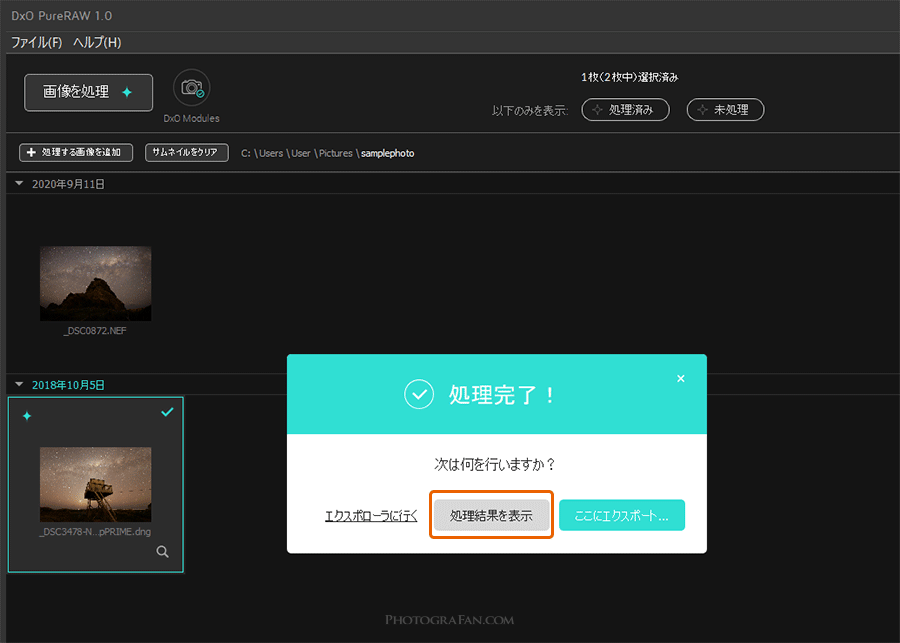Close the 処理完了 dialog with the X
Image resolution: width=900 pixels, height=643 pixels.
[681, 378]
